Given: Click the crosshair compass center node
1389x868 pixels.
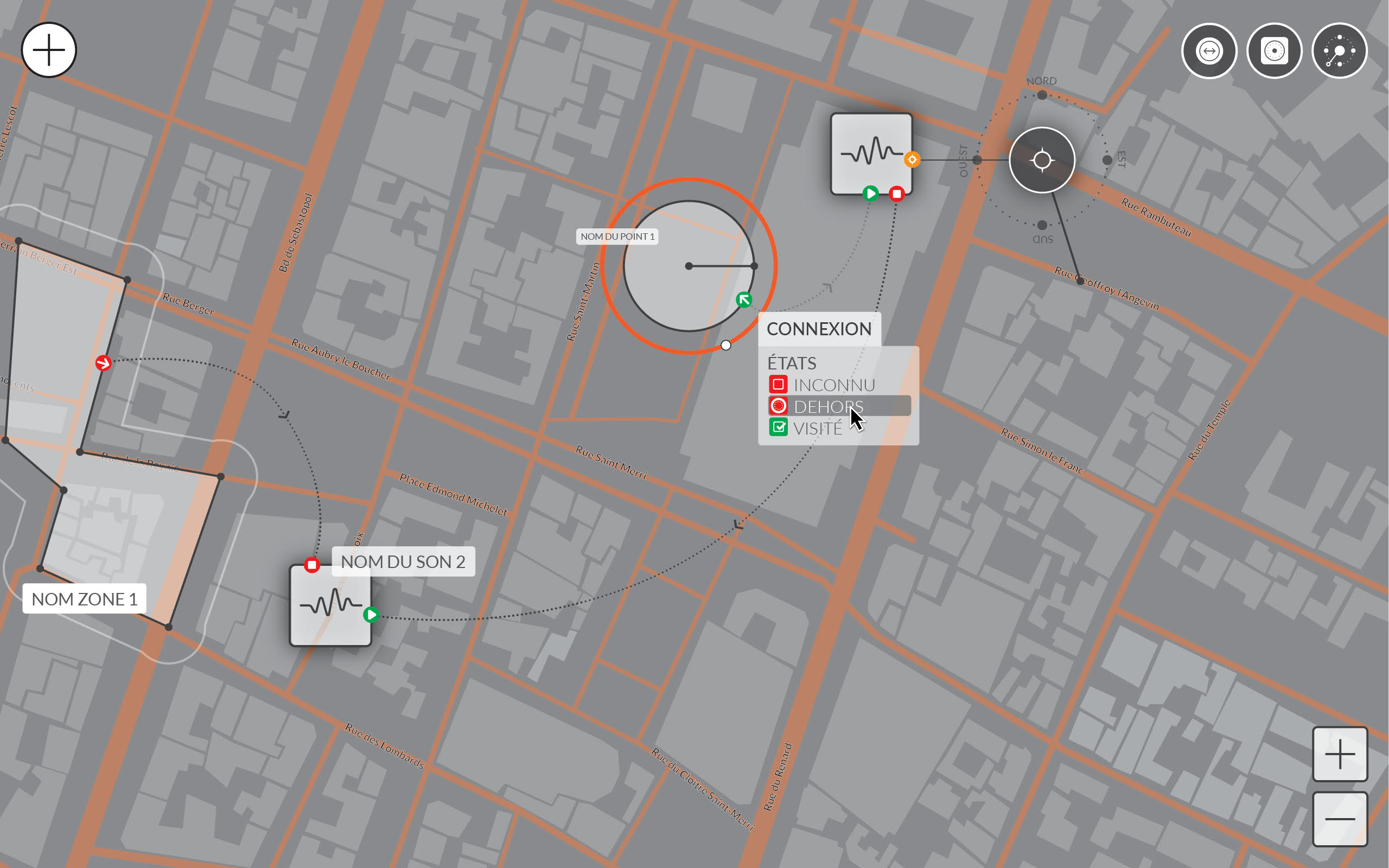Looking at the screenshot, I should (1042, 159).
